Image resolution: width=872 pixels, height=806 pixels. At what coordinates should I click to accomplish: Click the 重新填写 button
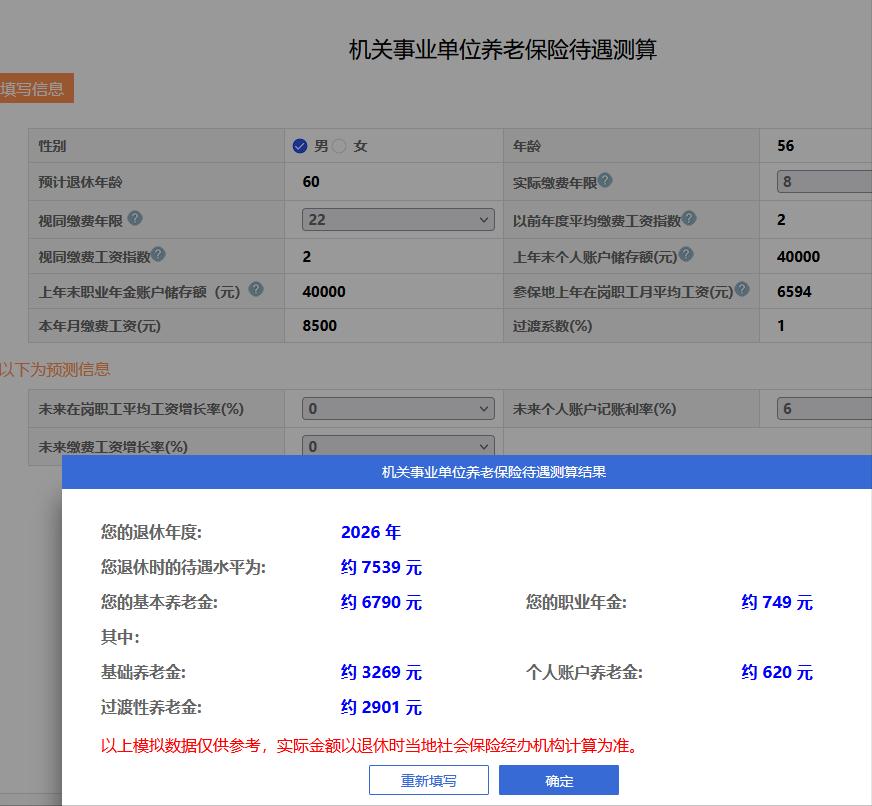(428, 780)
